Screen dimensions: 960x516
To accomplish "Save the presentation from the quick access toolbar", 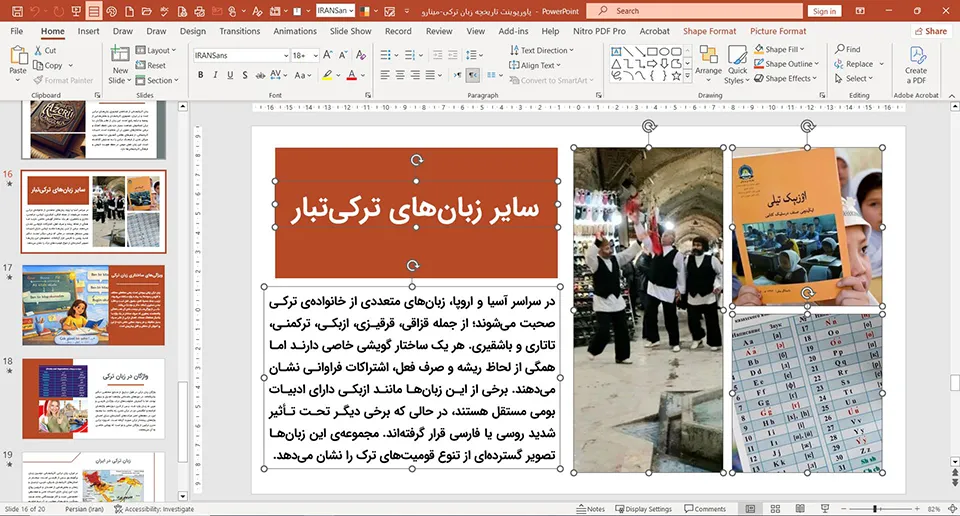I will (17, 11).
